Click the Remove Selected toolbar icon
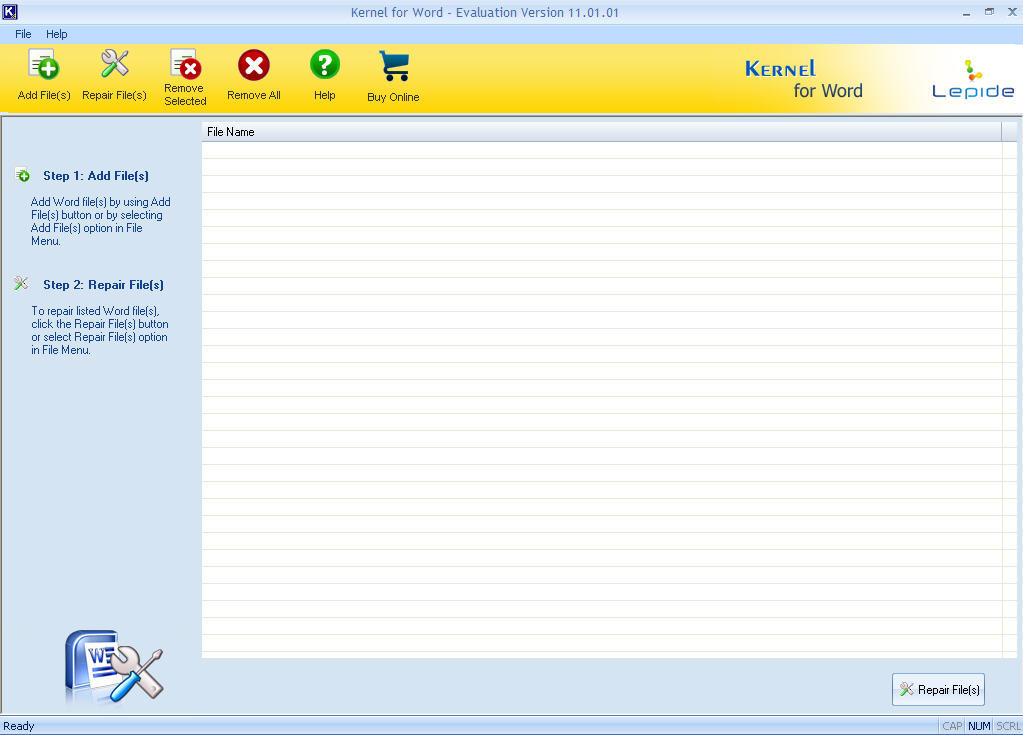This screenshot has width=1023, height=735. pyautogui.click(x=185, y=63)
